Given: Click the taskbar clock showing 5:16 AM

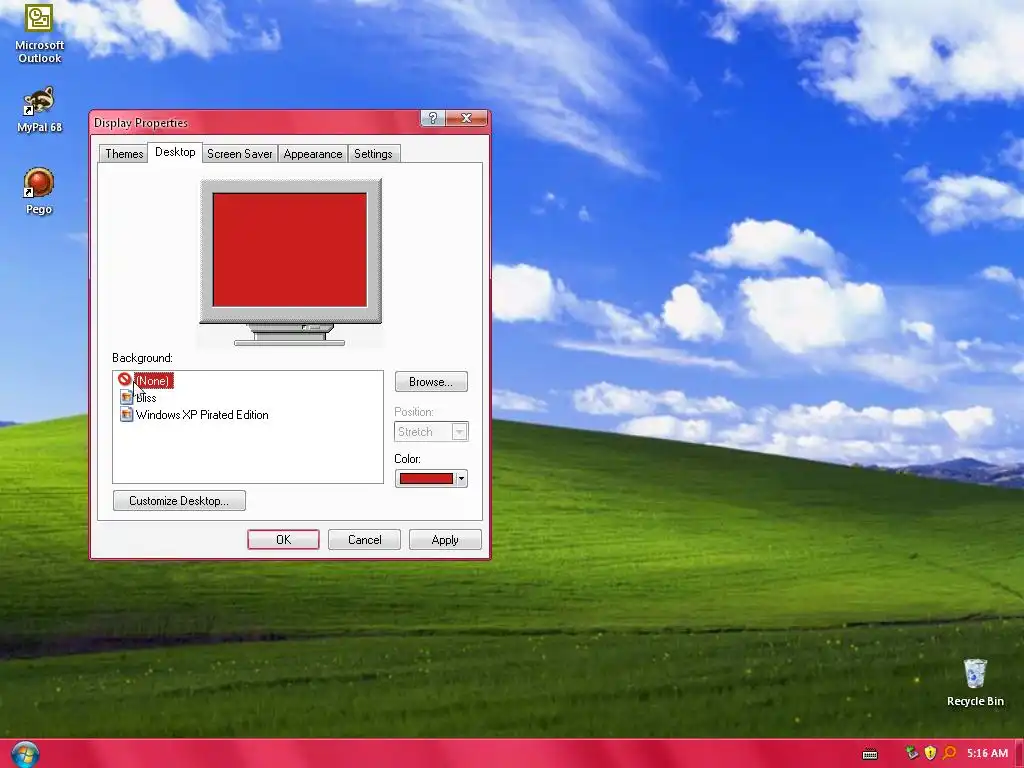Looking at the screenshot, I should (987, 753).
